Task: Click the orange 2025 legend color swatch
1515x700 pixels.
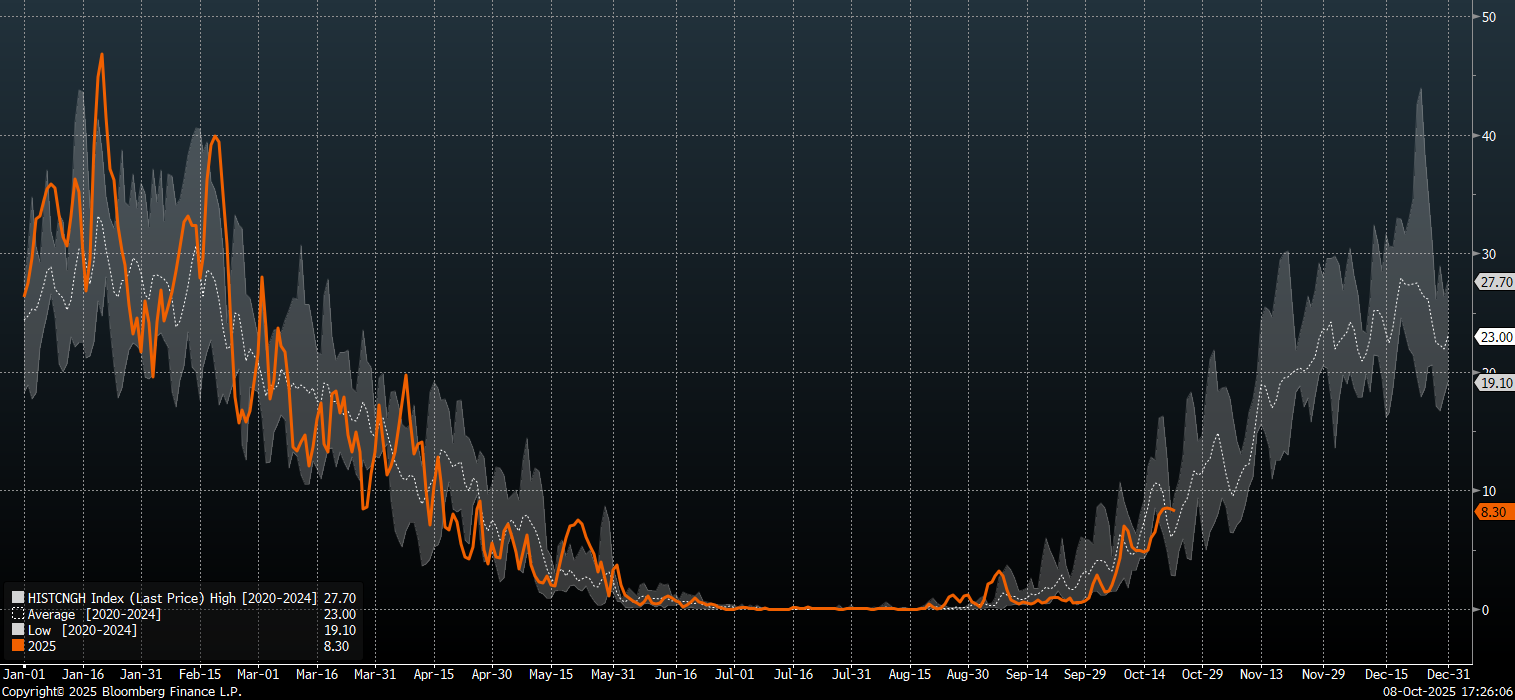Action: (x=18, y=646)
